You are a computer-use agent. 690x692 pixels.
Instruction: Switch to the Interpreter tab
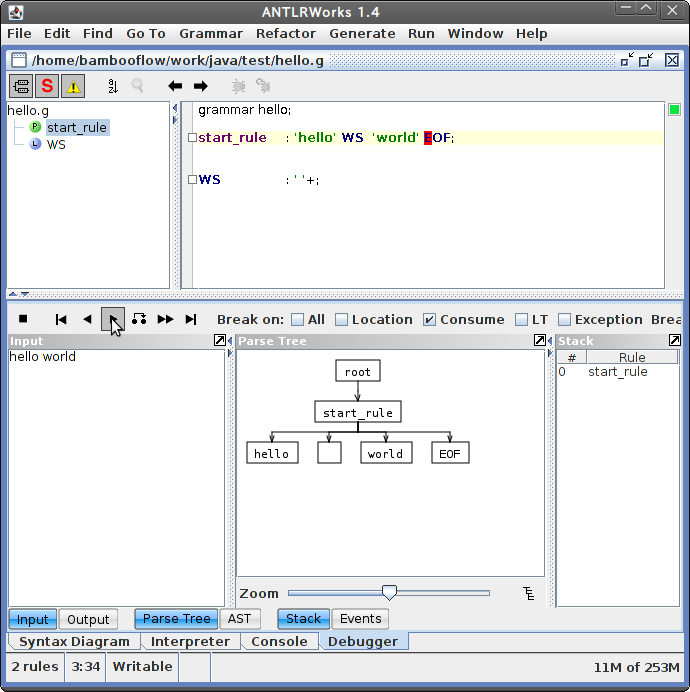point(190,641)
